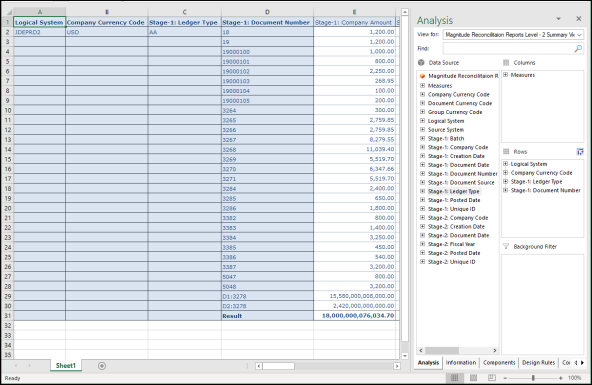Expand Logical System in Rows area
592x385 pixels.
tap(506, 164)
